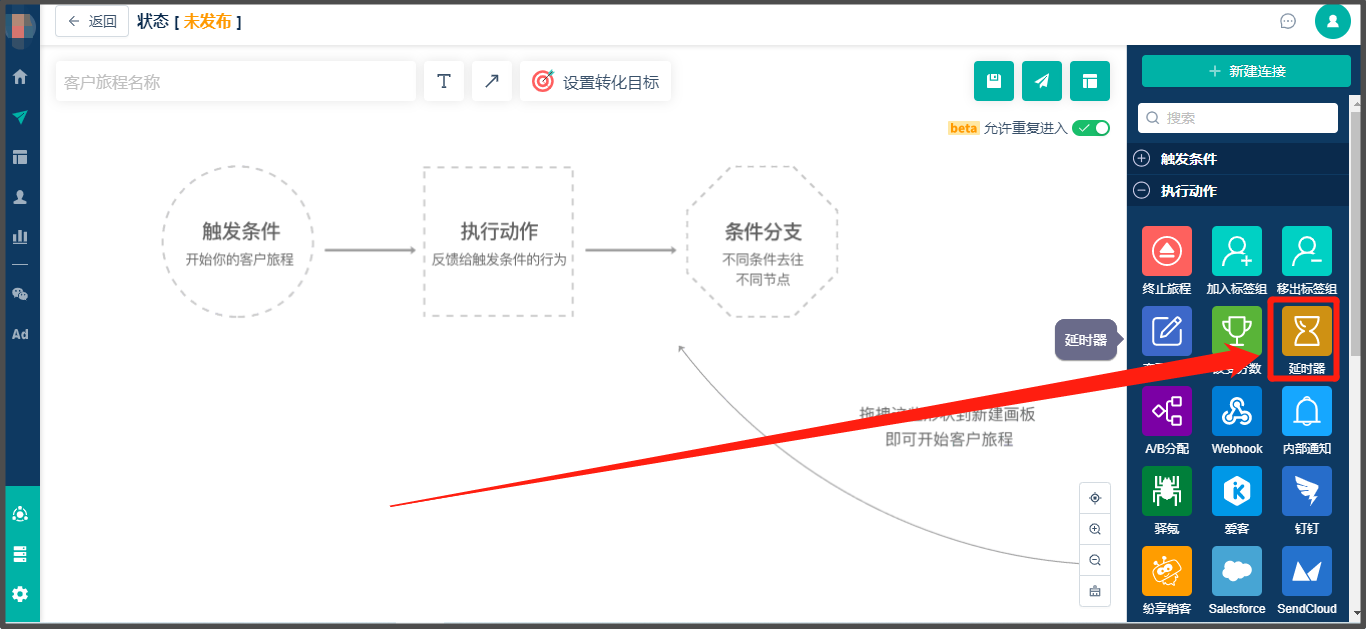The image size is (1366, 629).
Task: Open the Home page from sidebar
Action: (20, 77)
